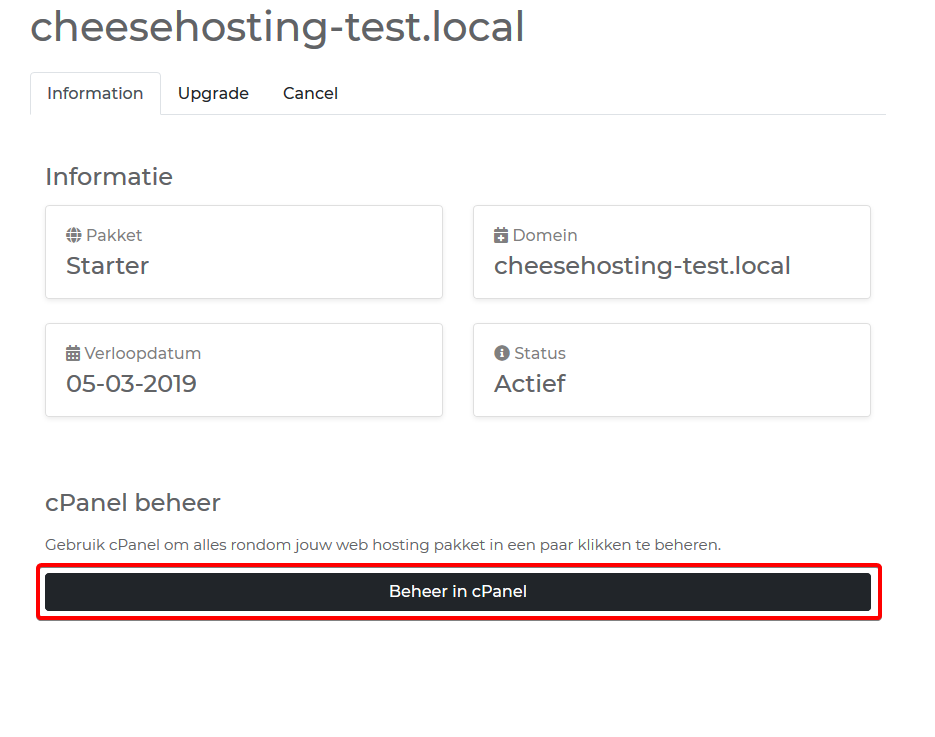Click the Pakket label text
Screen dimensions: 935x737
tap(114, 236)
